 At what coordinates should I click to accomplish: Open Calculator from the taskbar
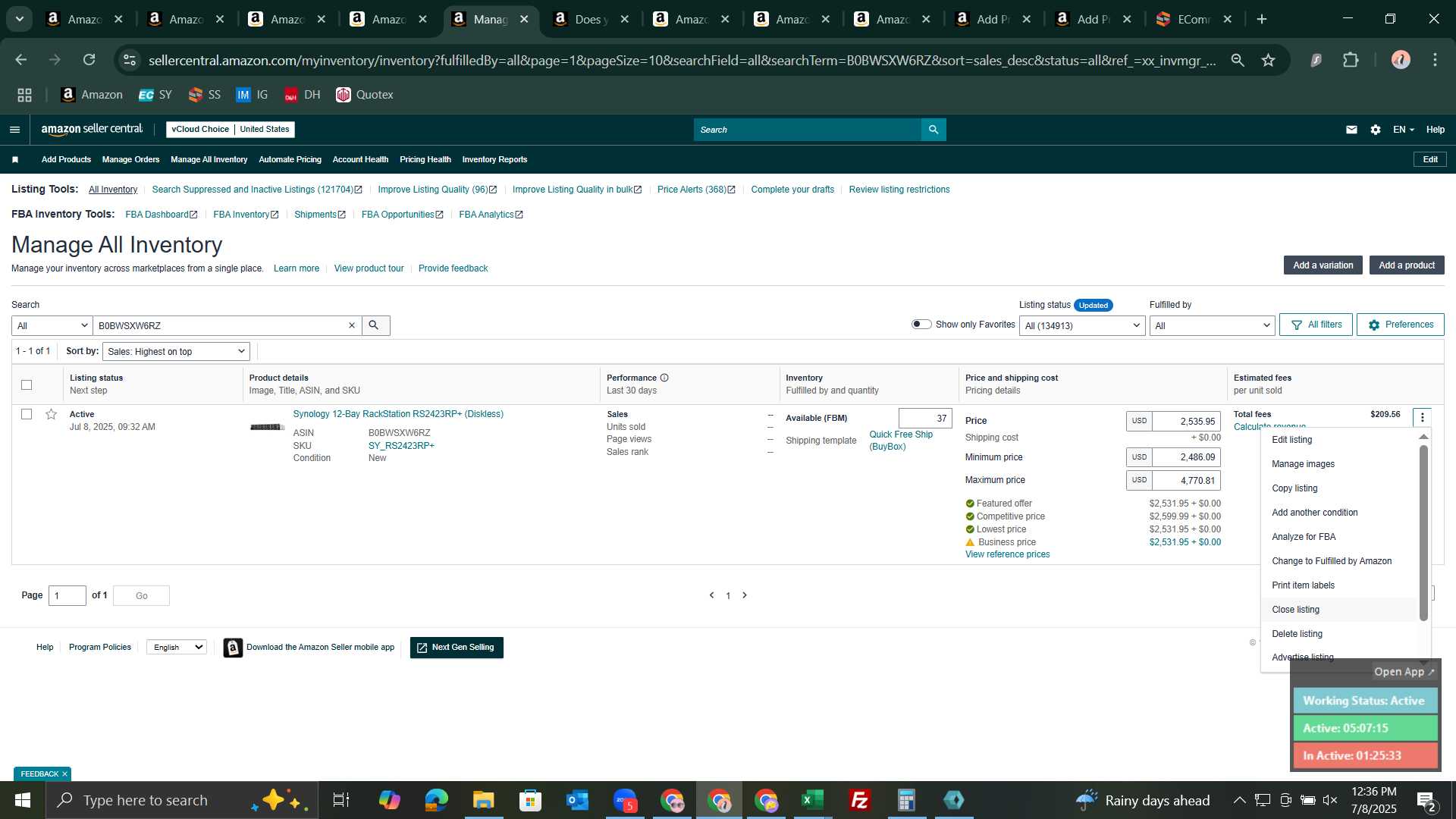906,800
